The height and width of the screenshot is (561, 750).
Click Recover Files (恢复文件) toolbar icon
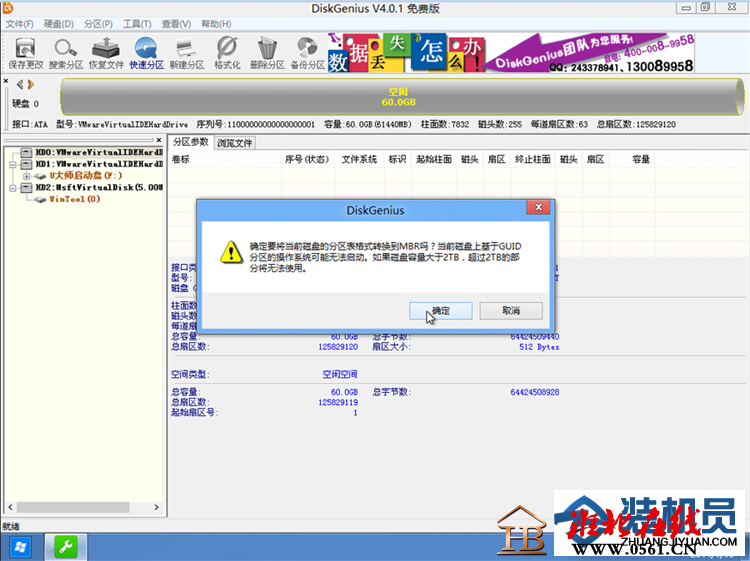[x=106, y=53]
